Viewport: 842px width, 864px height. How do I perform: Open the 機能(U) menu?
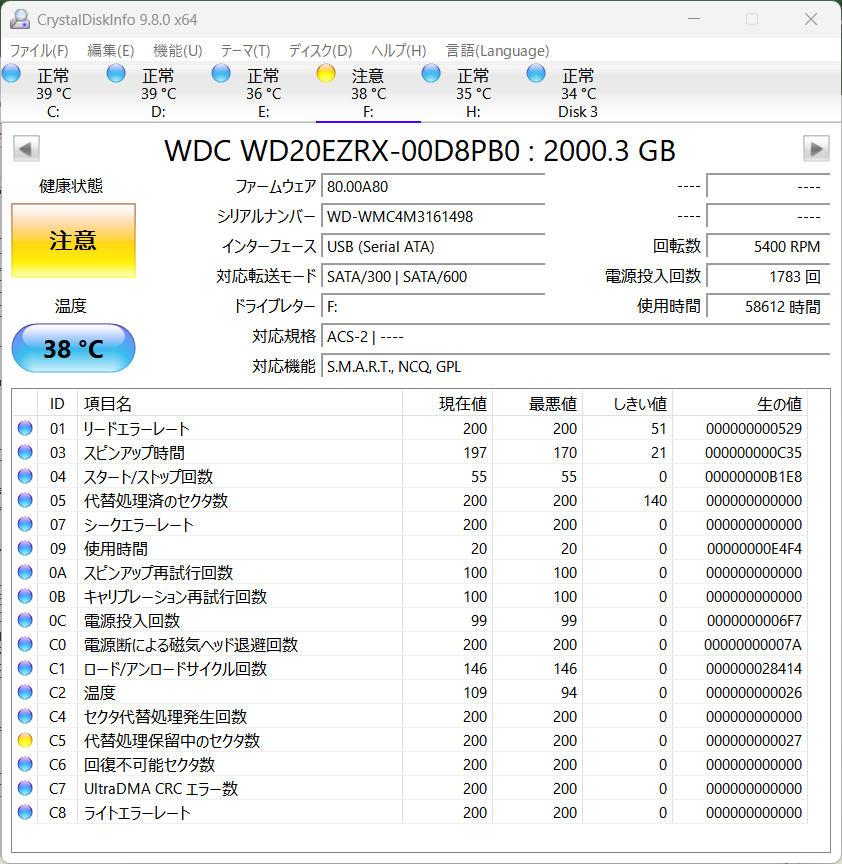tap(177, 50)
